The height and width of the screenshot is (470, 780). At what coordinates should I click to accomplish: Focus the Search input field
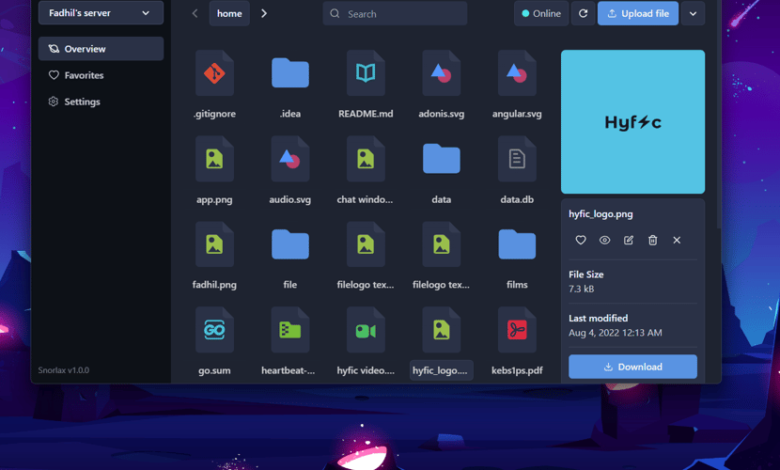click(395, 13)
